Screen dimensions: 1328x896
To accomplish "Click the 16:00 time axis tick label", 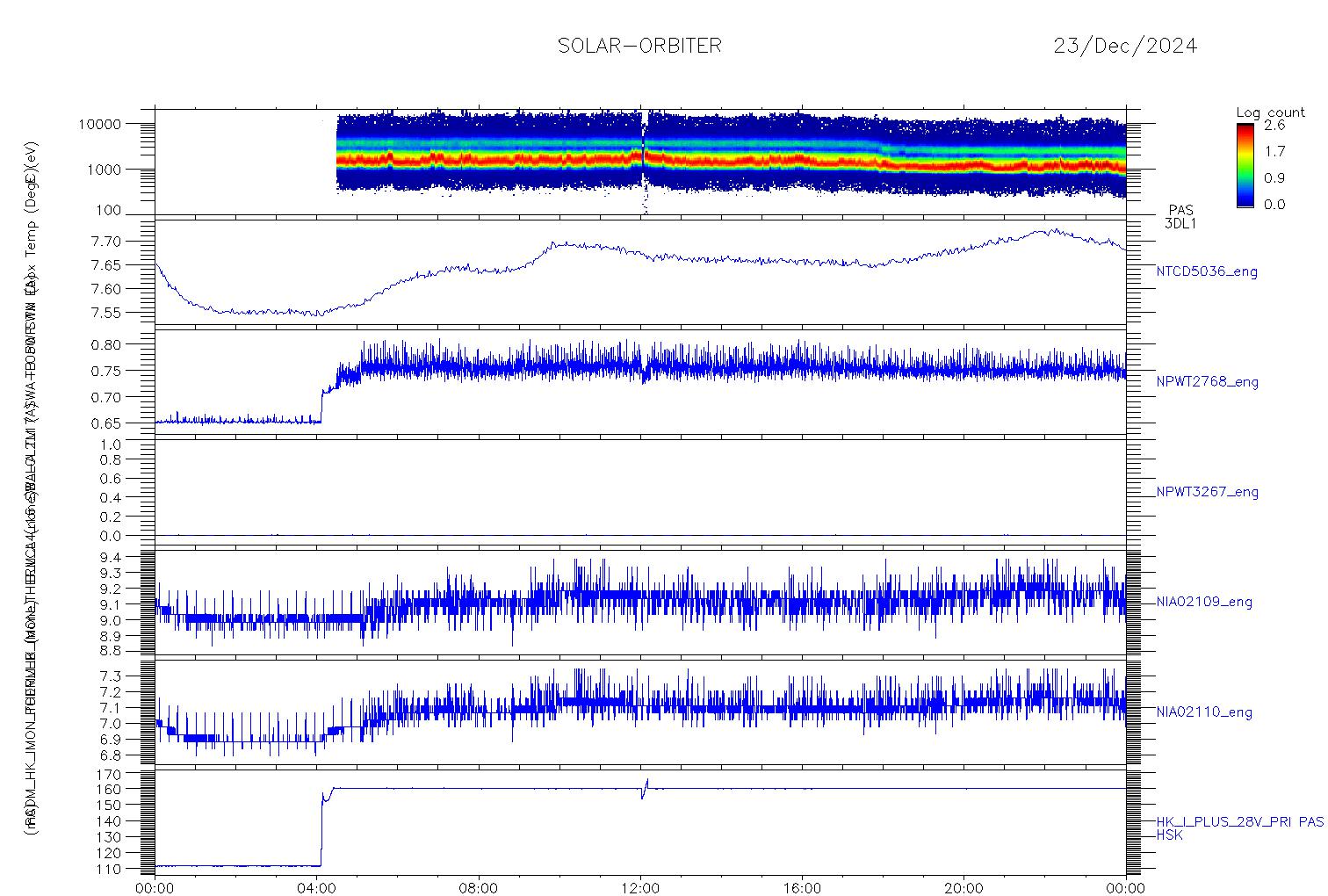I will point(802,888).
